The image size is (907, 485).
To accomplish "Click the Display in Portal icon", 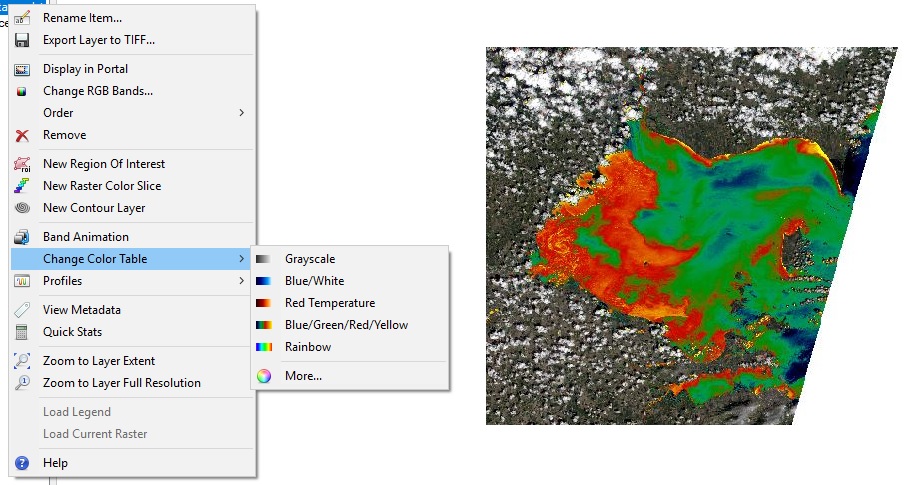I will click(22, 69).
